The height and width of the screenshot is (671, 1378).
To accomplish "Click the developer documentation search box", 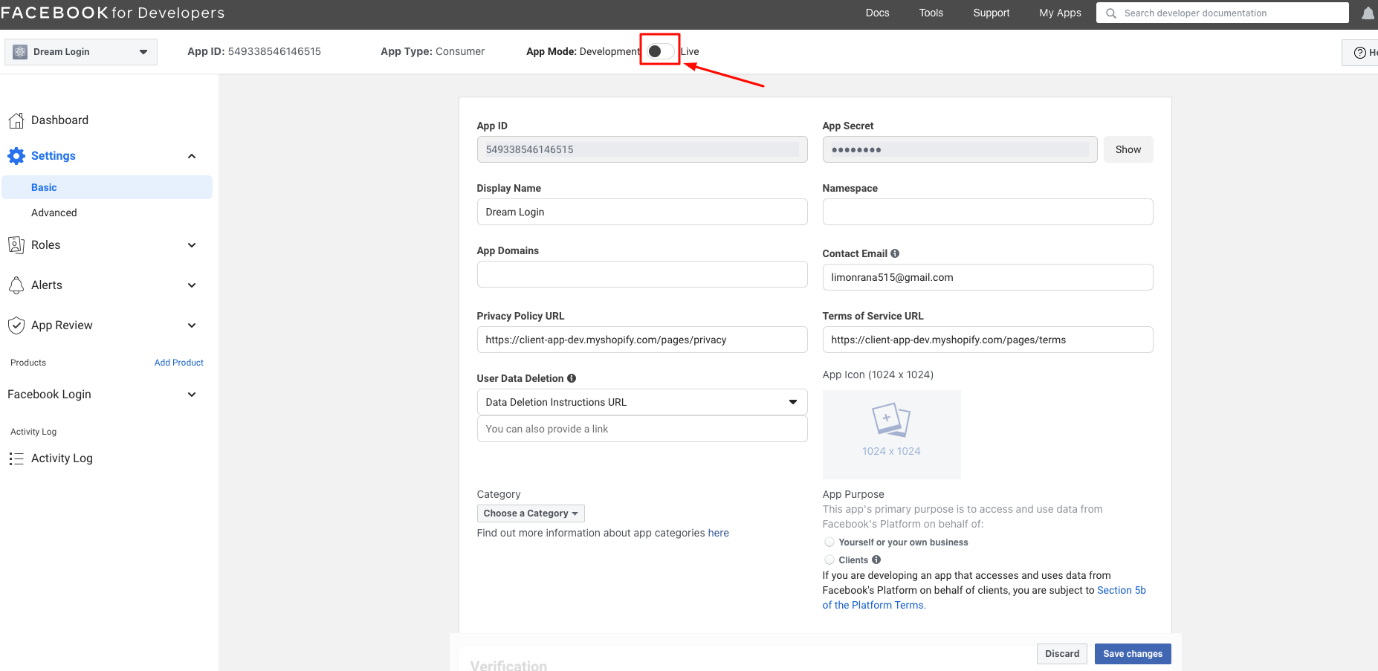I will 1222,13.
